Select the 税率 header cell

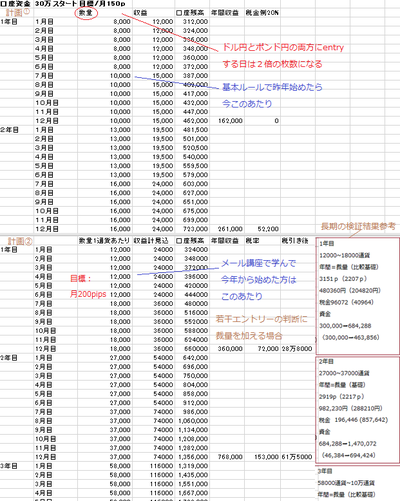(x=252, y=241)
